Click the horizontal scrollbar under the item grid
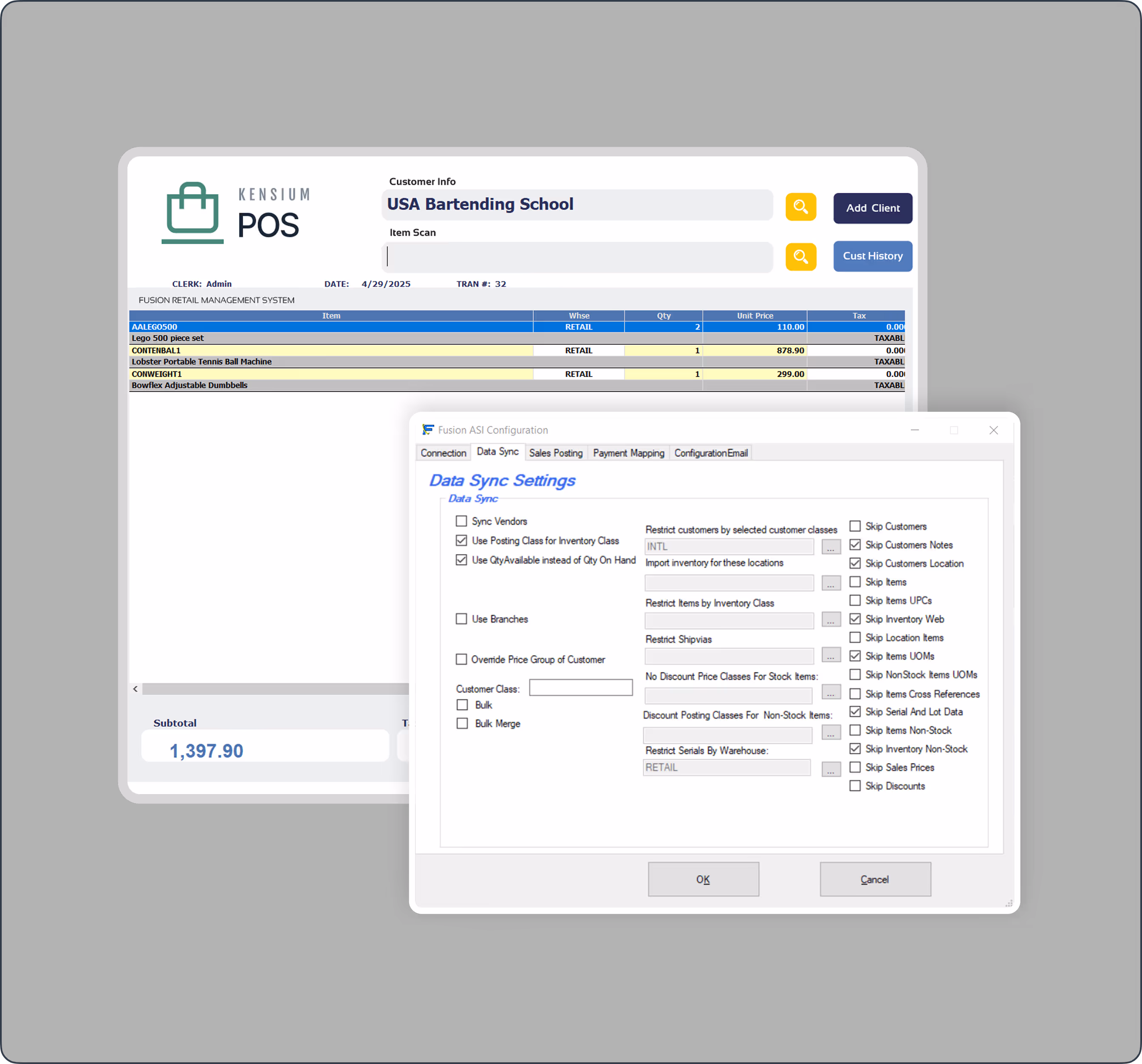This screenshot has height=1064, width=1142. pyautogui.click(x=276, y=689)
